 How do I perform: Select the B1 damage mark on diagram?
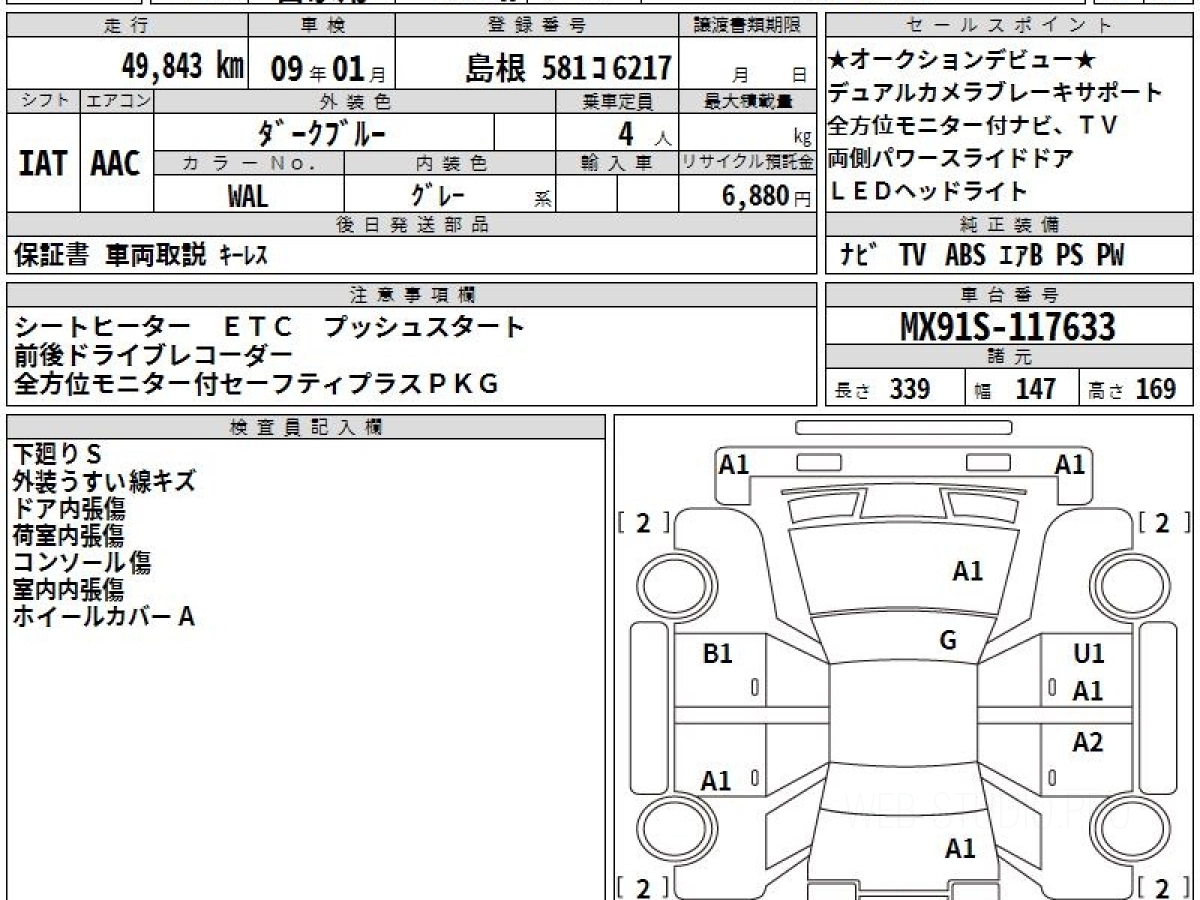[x=718, y=654]
